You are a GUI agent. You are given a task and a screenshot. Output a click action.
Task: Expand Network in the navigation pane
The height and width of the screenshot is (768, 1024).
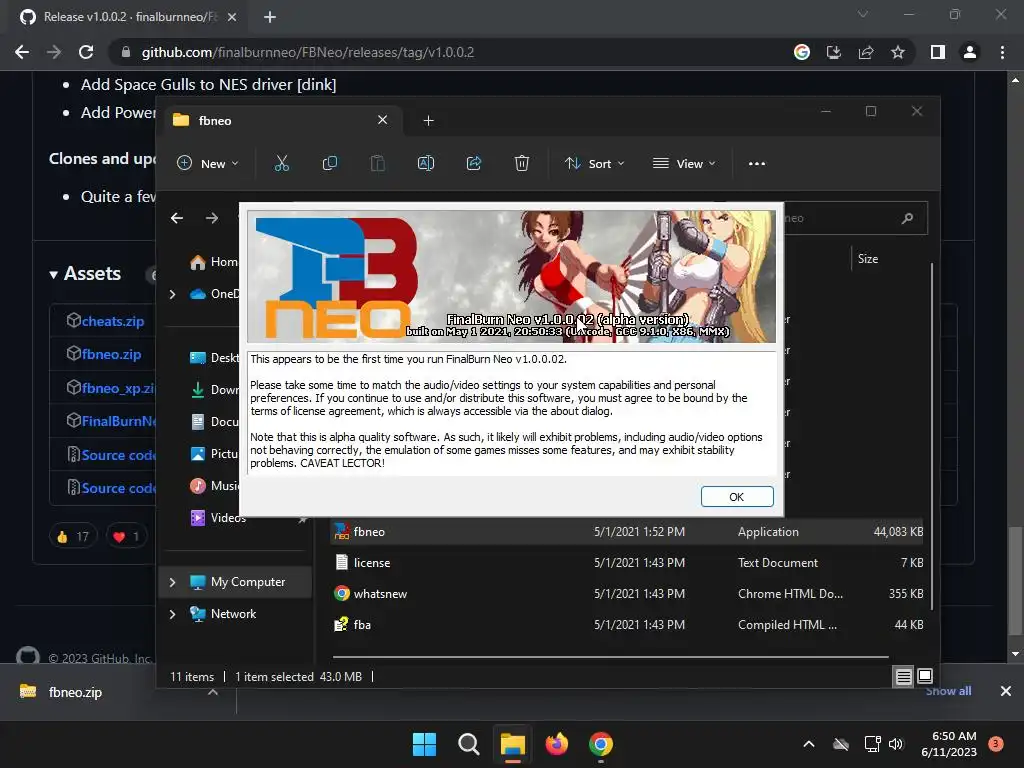[172, 614]
